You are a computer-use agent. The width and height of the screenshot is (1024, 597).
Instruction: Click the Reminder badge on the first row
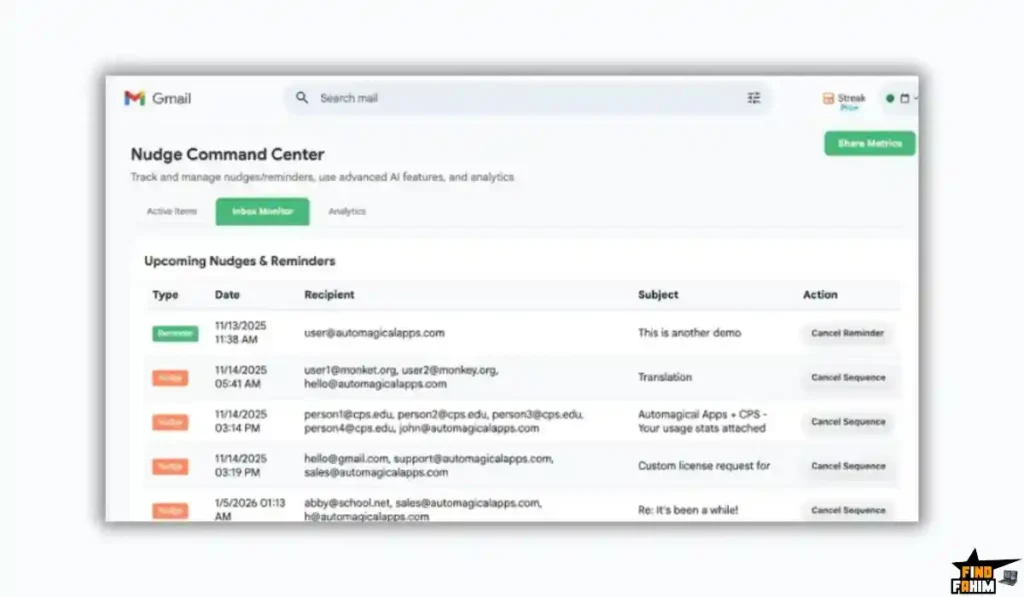pyautogui.click(x=174, y=333)
